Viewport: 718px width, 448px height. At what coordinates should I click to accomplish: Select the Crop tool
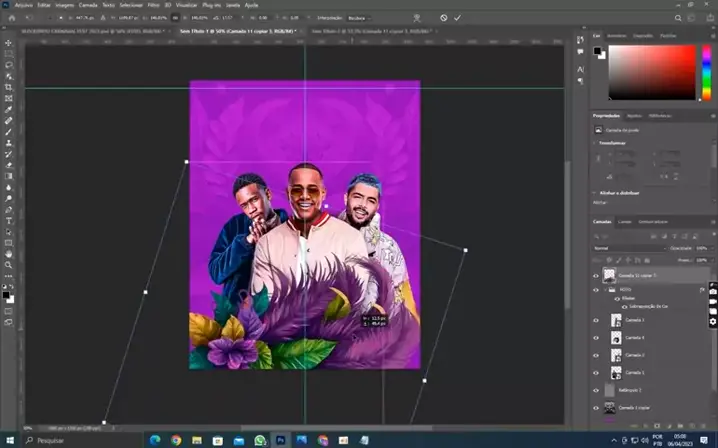click(9, 87)
